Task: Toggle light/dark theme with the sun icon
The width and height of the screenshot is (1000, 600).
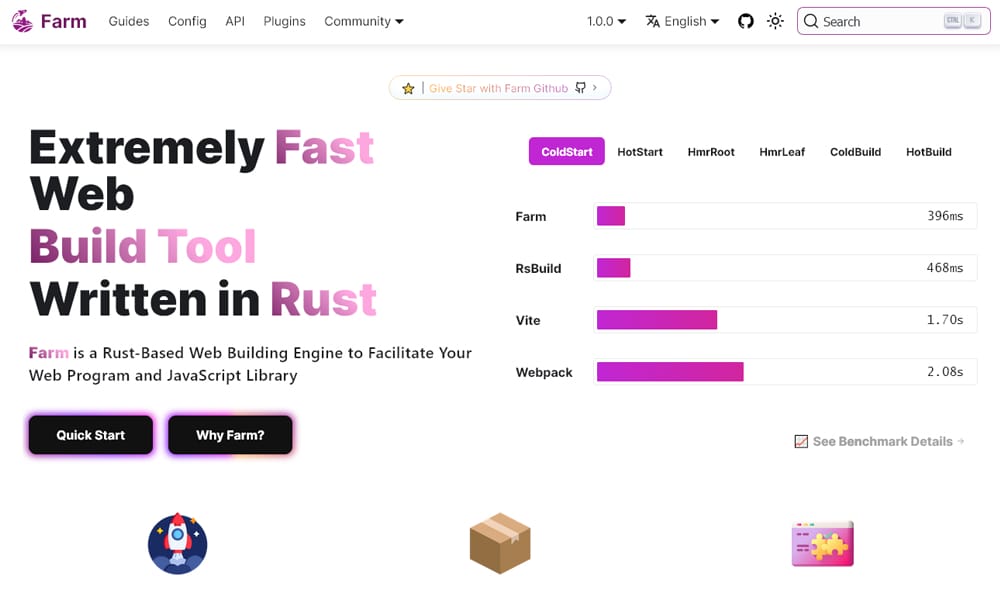Action: tap(775, 20)
